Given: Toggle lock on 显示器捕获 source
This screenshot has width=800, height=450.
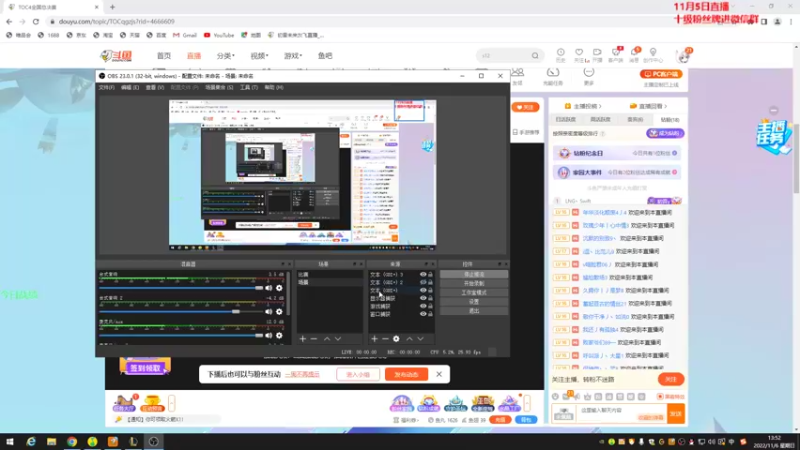Looking at the screenshot, I should point(431,298).
